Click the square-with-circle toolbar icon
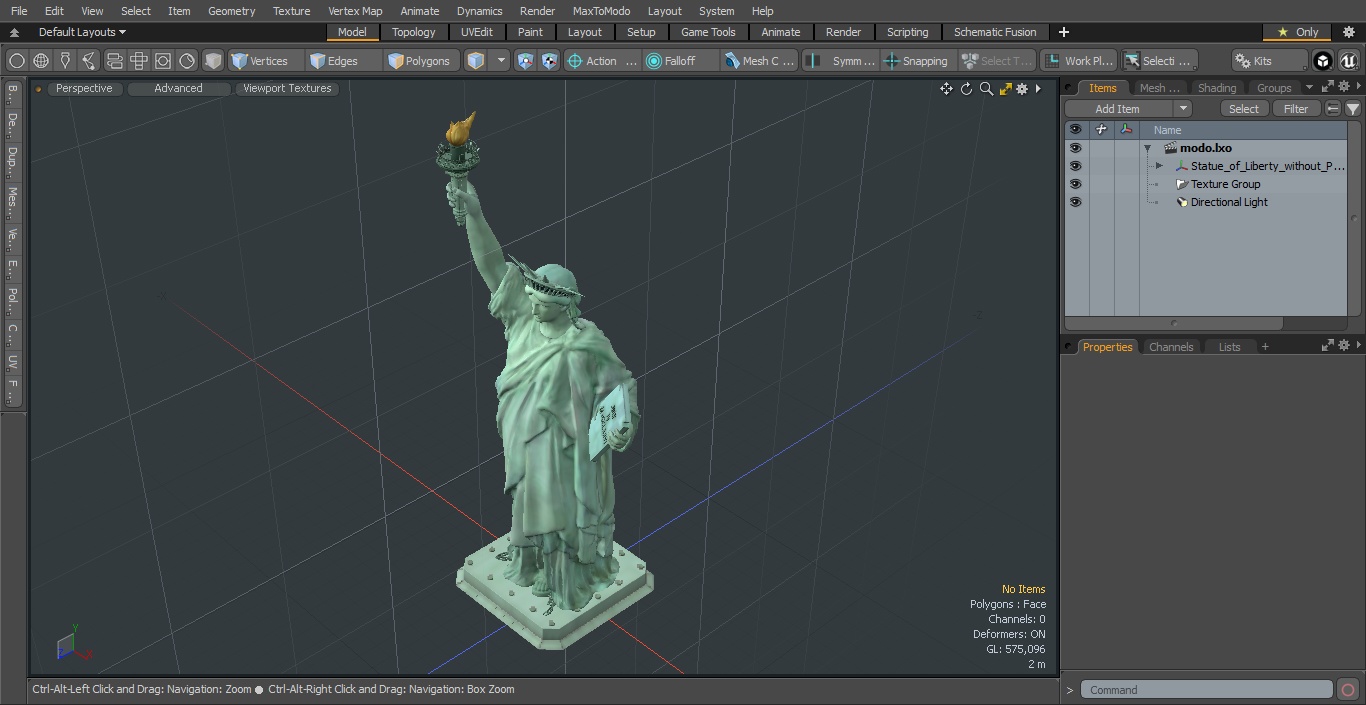Image resolution: width=1366 pixels, height=705 pixels. click(162, 61)
